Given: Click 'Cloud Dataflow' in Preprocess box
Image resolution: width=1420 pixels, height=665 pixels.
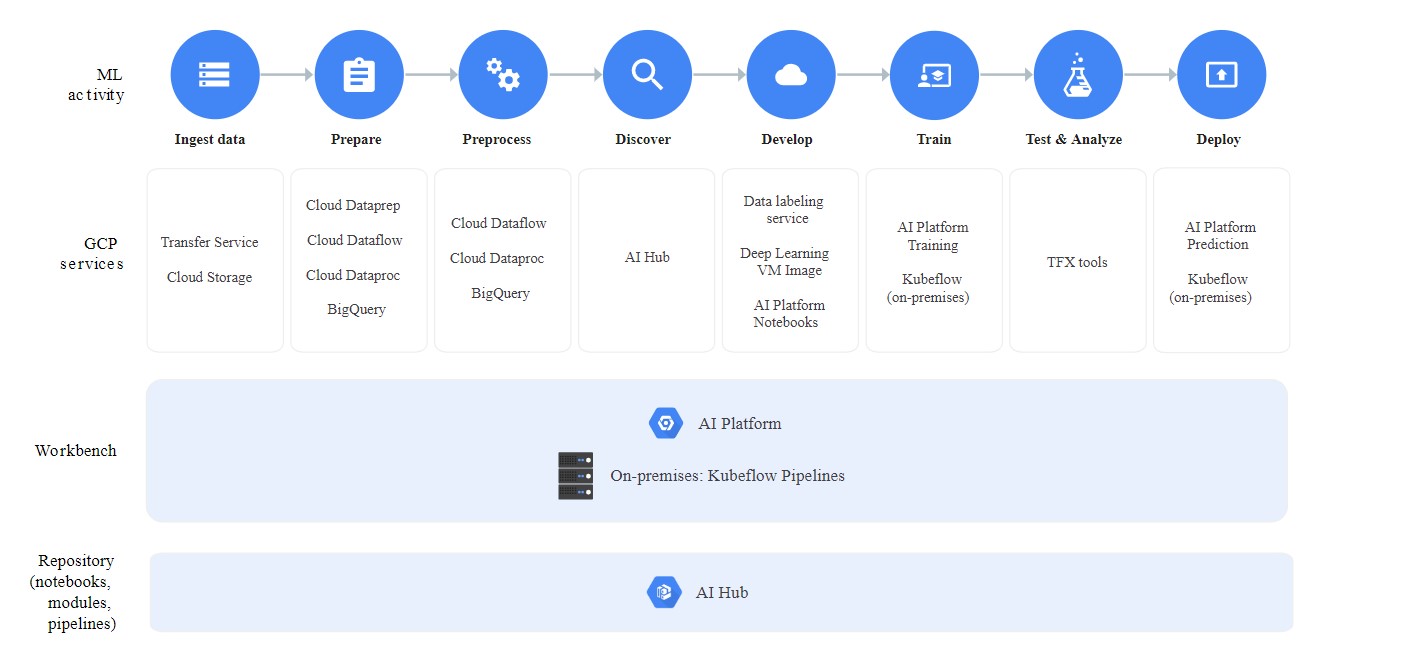Looking at the screenshot, I should coord(499,223).
